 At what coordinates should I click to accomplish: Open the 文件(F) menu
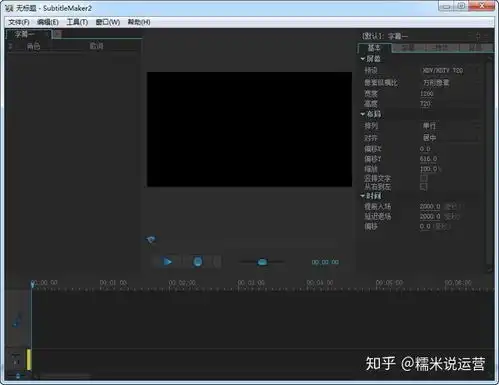click(x=19, y=22)
